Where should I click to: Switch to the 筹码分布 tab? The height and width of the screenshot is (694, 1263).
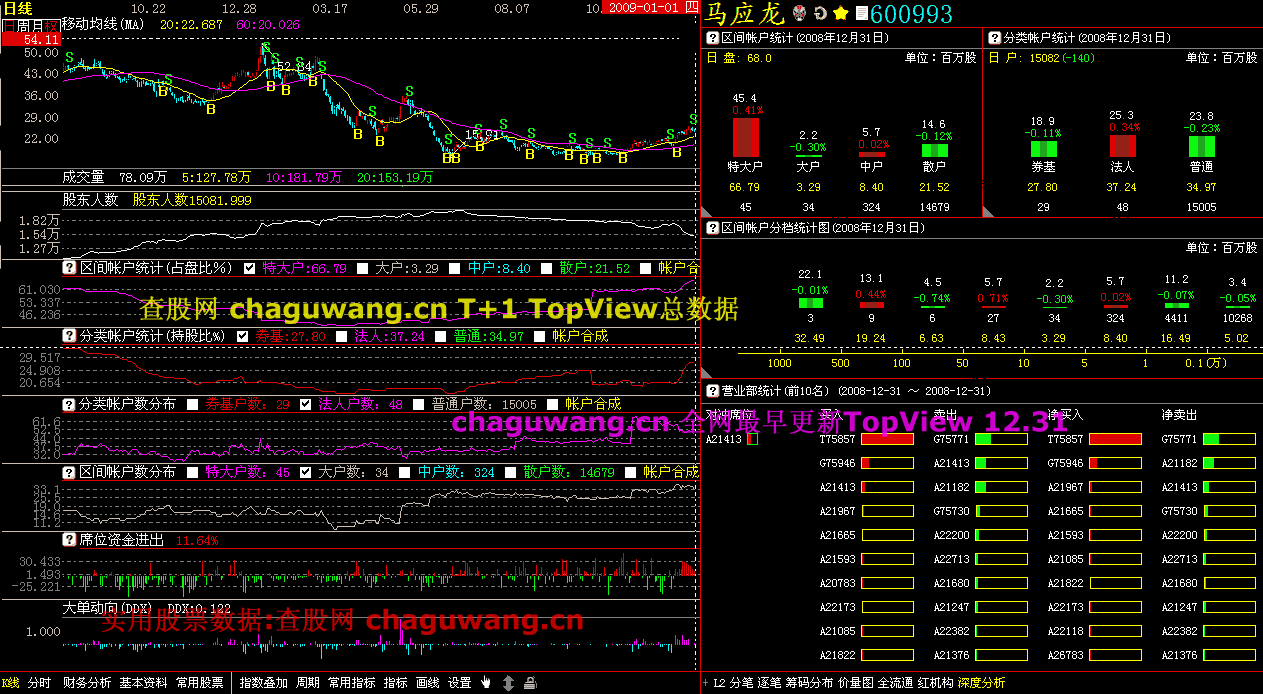(809, 683)
